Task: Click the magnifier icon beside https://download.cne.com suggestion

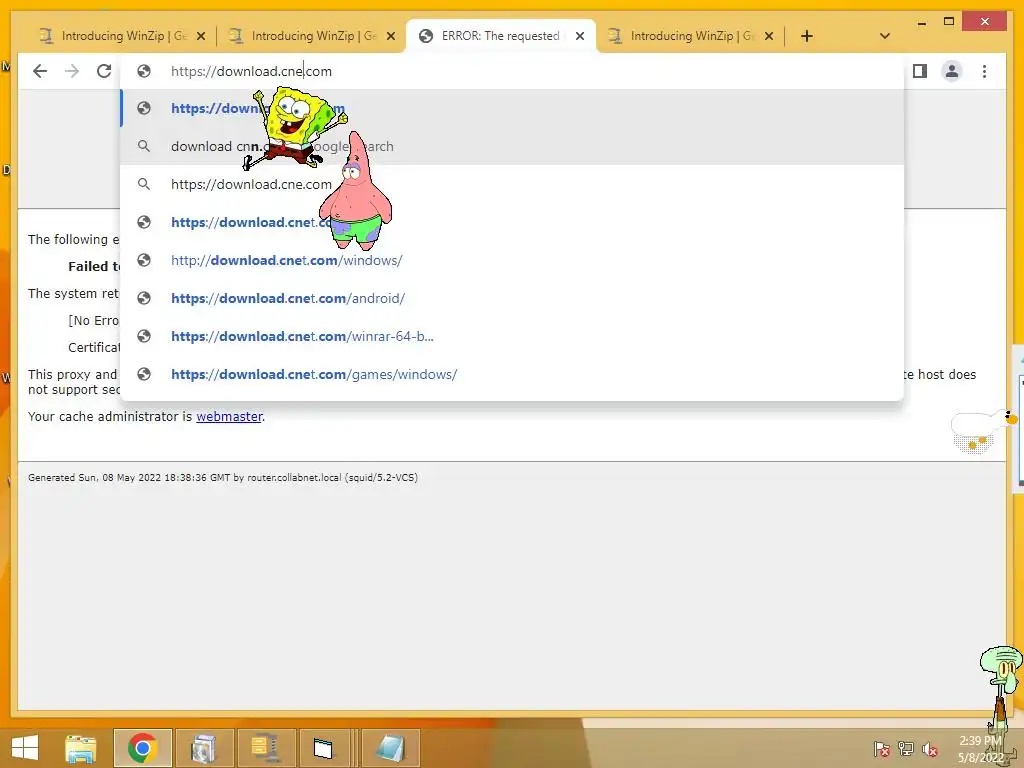Action: [x=144, y=184]
